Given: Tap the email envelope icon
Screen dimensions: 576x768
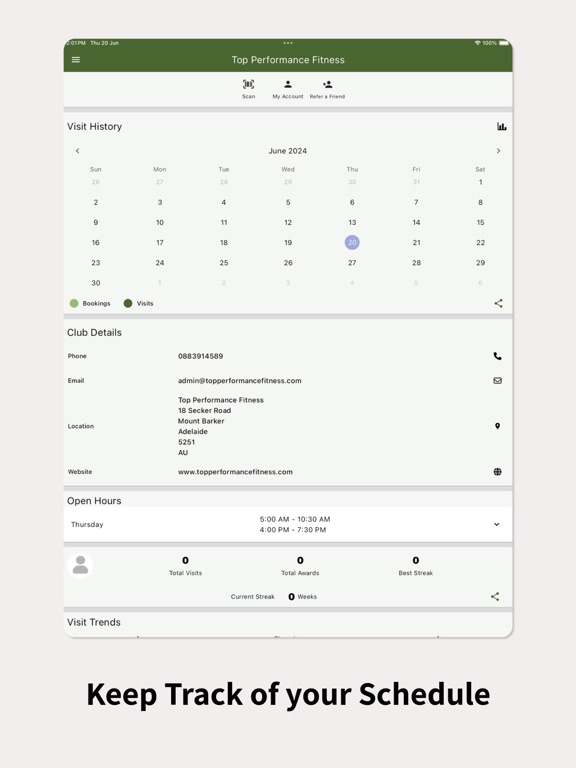Looking at the screenshot, I should point(497,381).
